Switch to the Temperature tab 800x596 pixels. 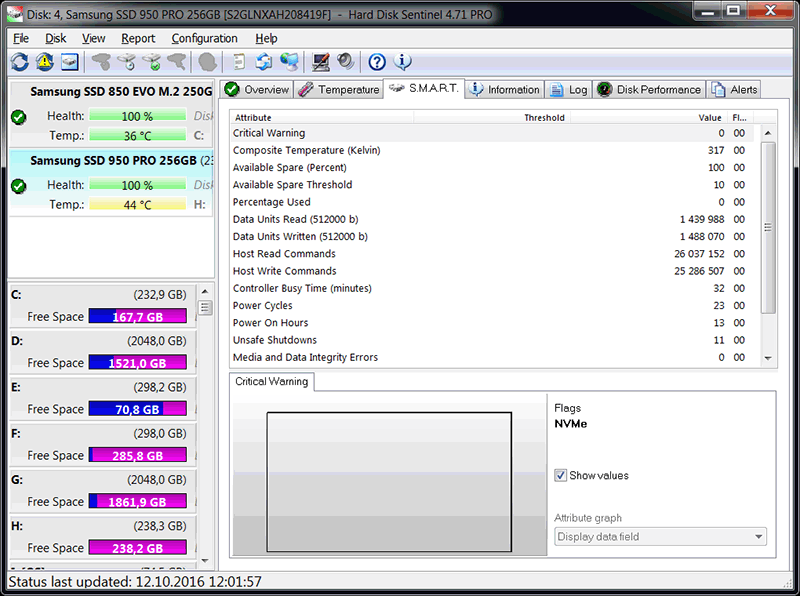point(339,90)
